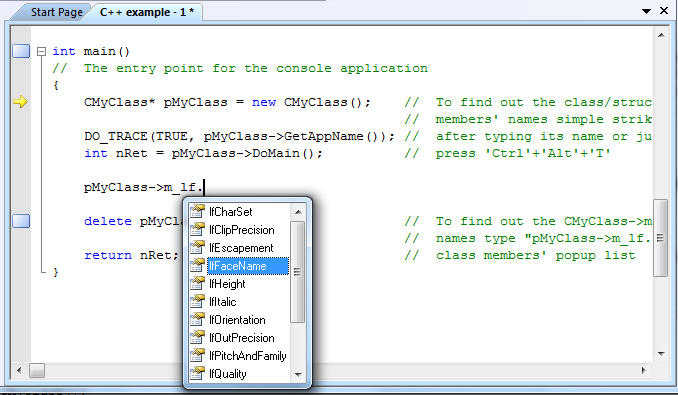The width and height of the screenshot is (678, 395).
Task: Select lfOutPrecision in the members list
Action: pos(242,338)
